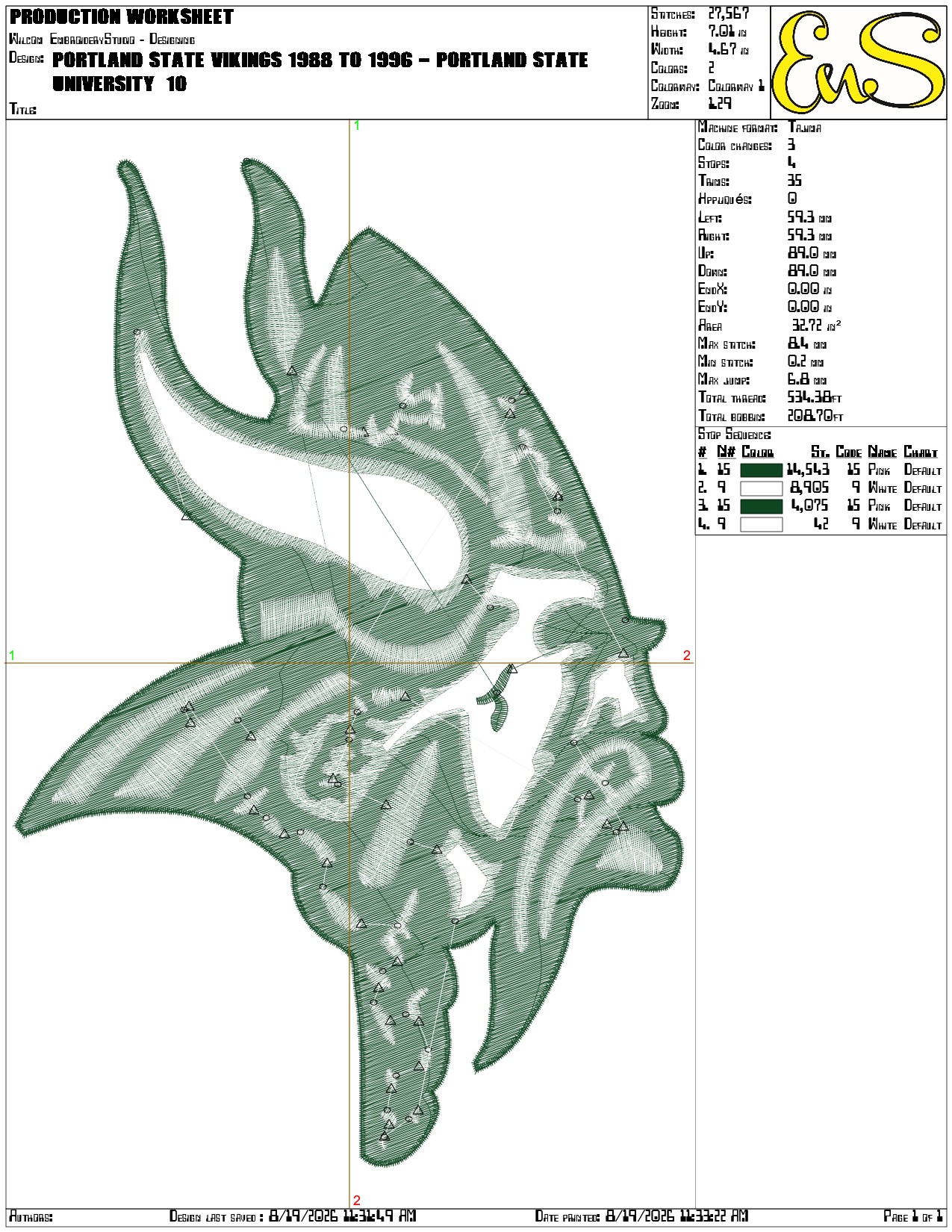This screenshot has width=952, height=1232.
Task: Click the dark green swatch in stop 1
Action: (x=761, y=470)
